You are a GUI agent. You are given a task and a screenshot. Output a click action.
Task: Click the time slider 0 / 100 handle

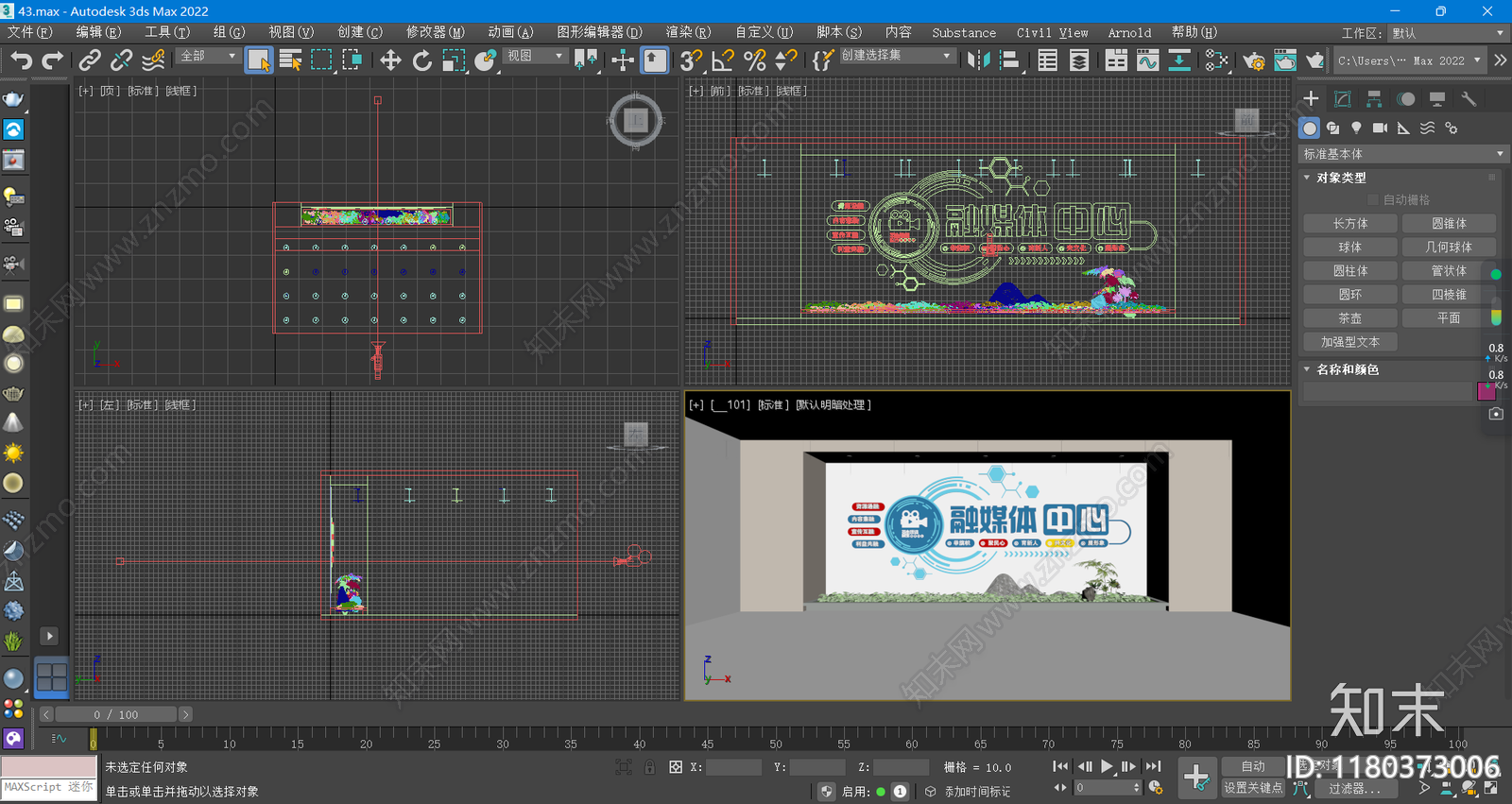(115, 714)
